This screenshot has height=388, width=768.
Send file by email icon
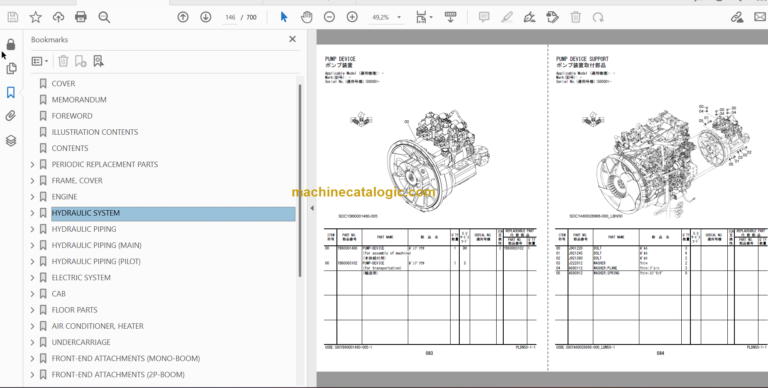(760, 18)
